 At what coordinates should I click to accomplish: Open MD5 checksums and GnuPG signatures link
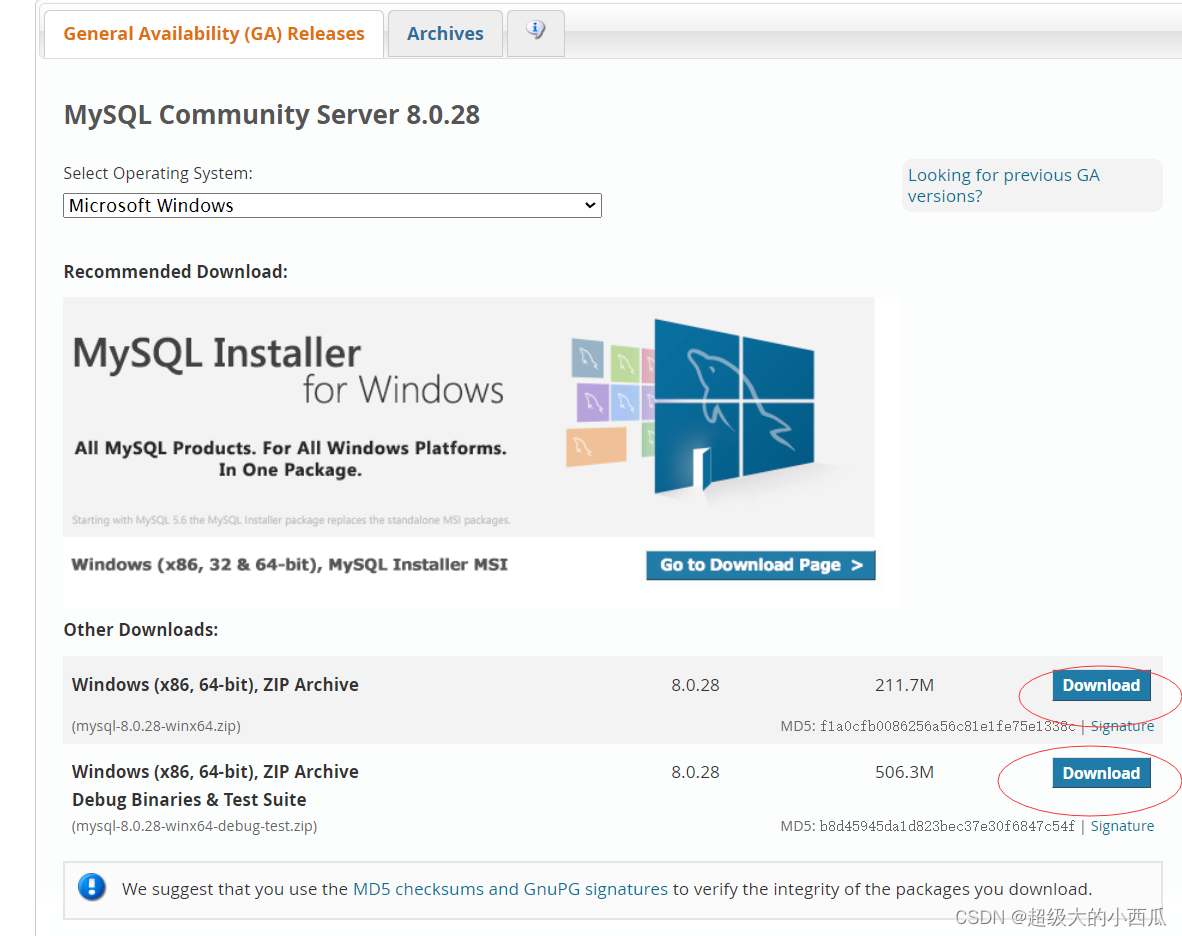[510, 889]
